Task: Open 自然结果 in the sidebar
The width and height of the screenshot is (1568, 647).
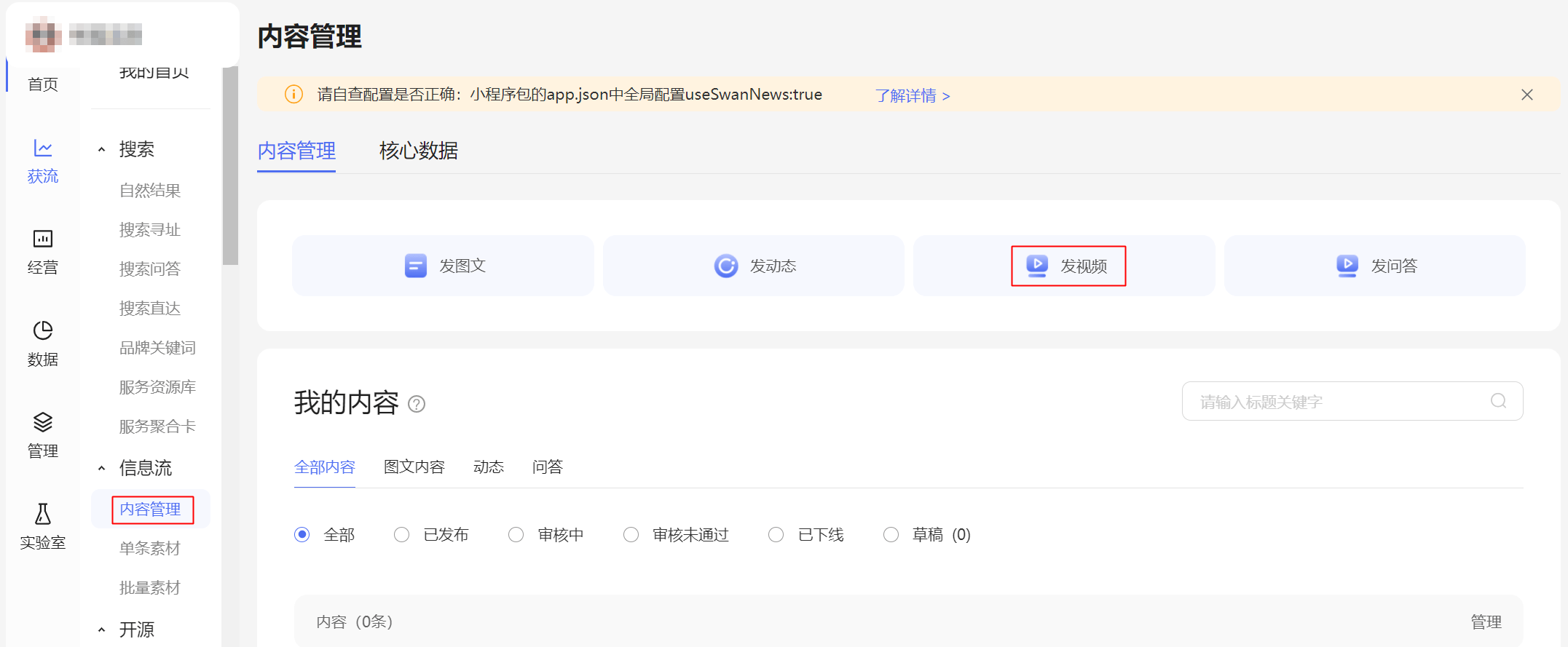Action: [150, 191]
